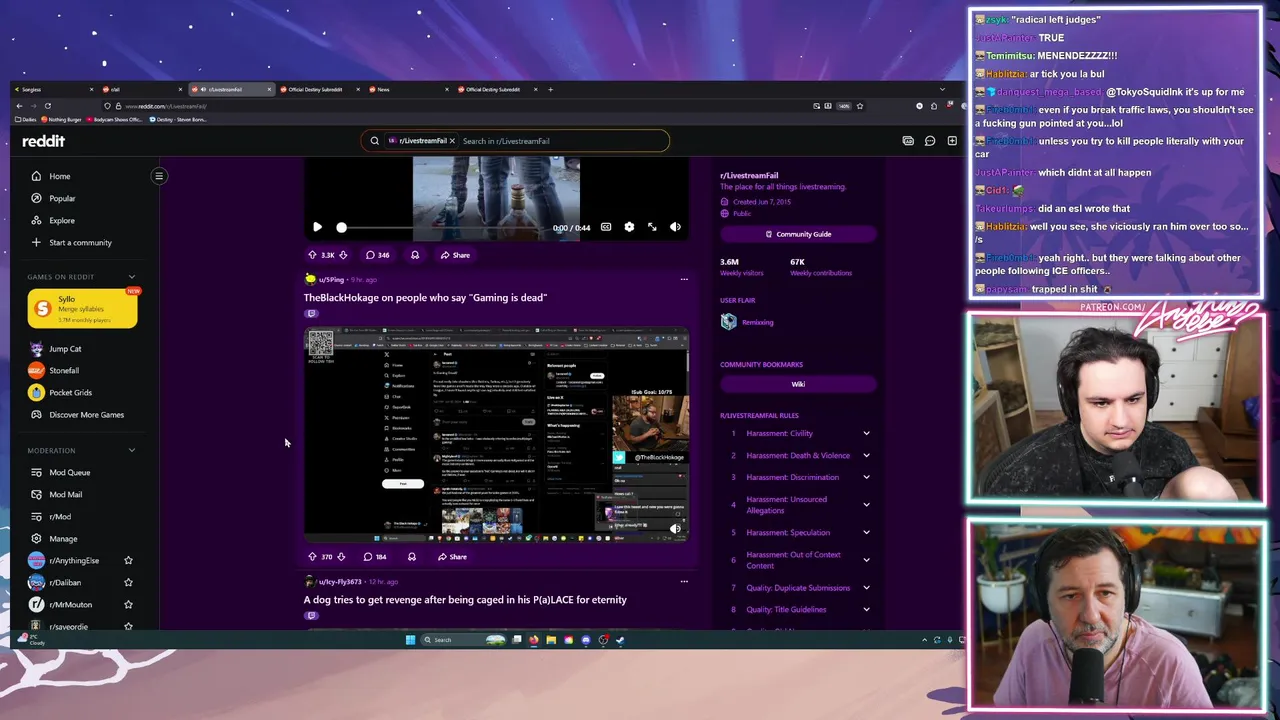Image resolution: width=1280 pixels, height=720 pixels.
Task: Share the post with 184 comments
Action: 452,557
